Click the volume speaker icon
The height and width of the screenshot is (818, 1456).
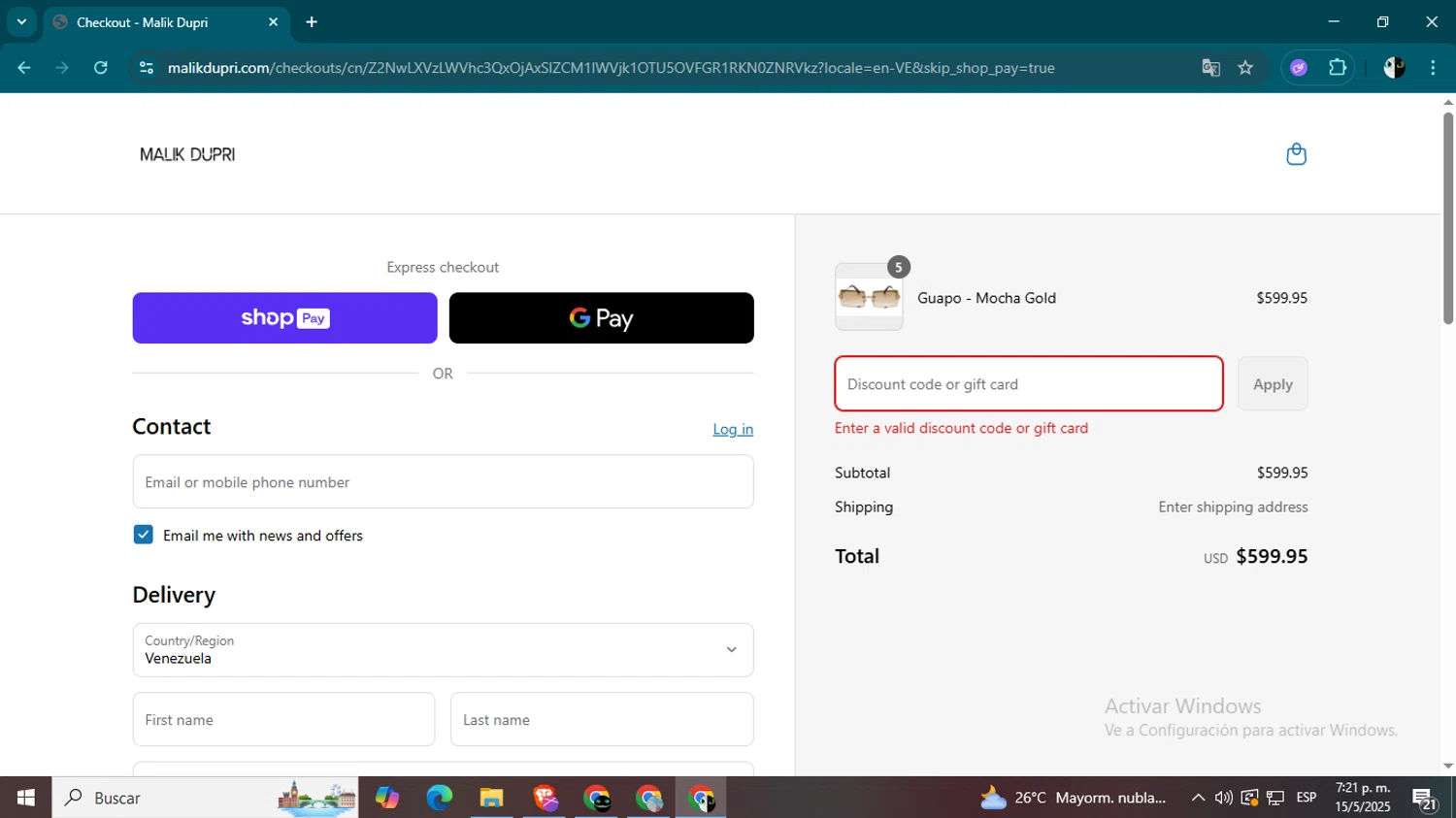coord(1223,798)
